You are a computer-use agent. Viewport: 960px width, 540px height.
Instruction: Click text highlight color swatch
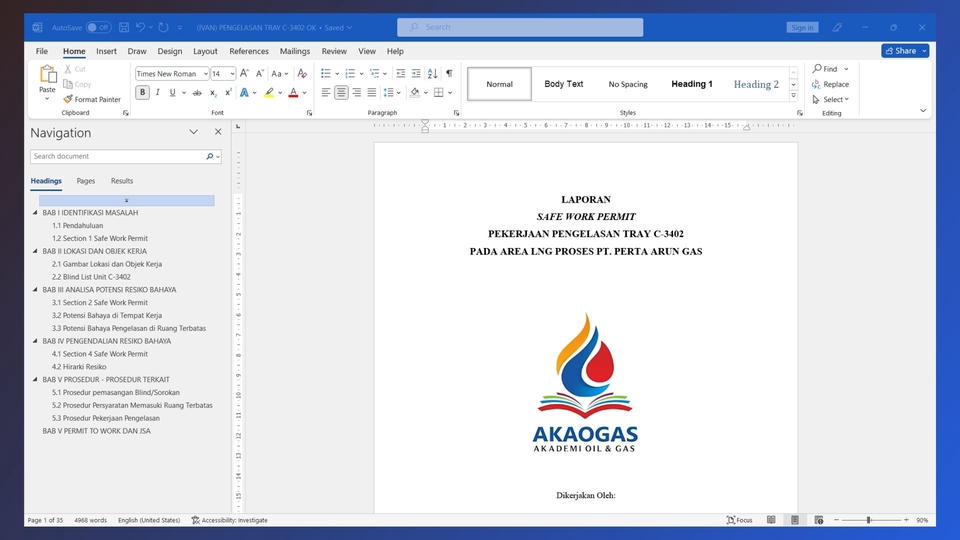click(269, 93)
